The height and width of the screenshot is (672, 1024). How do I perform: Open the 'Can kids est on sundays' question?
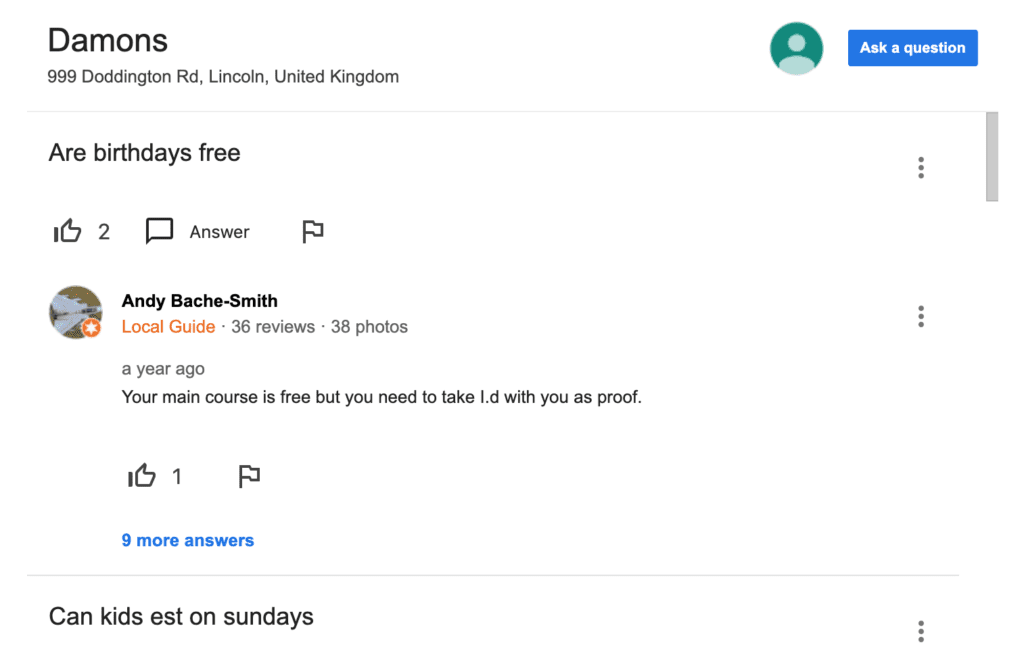tap(181, 616)
